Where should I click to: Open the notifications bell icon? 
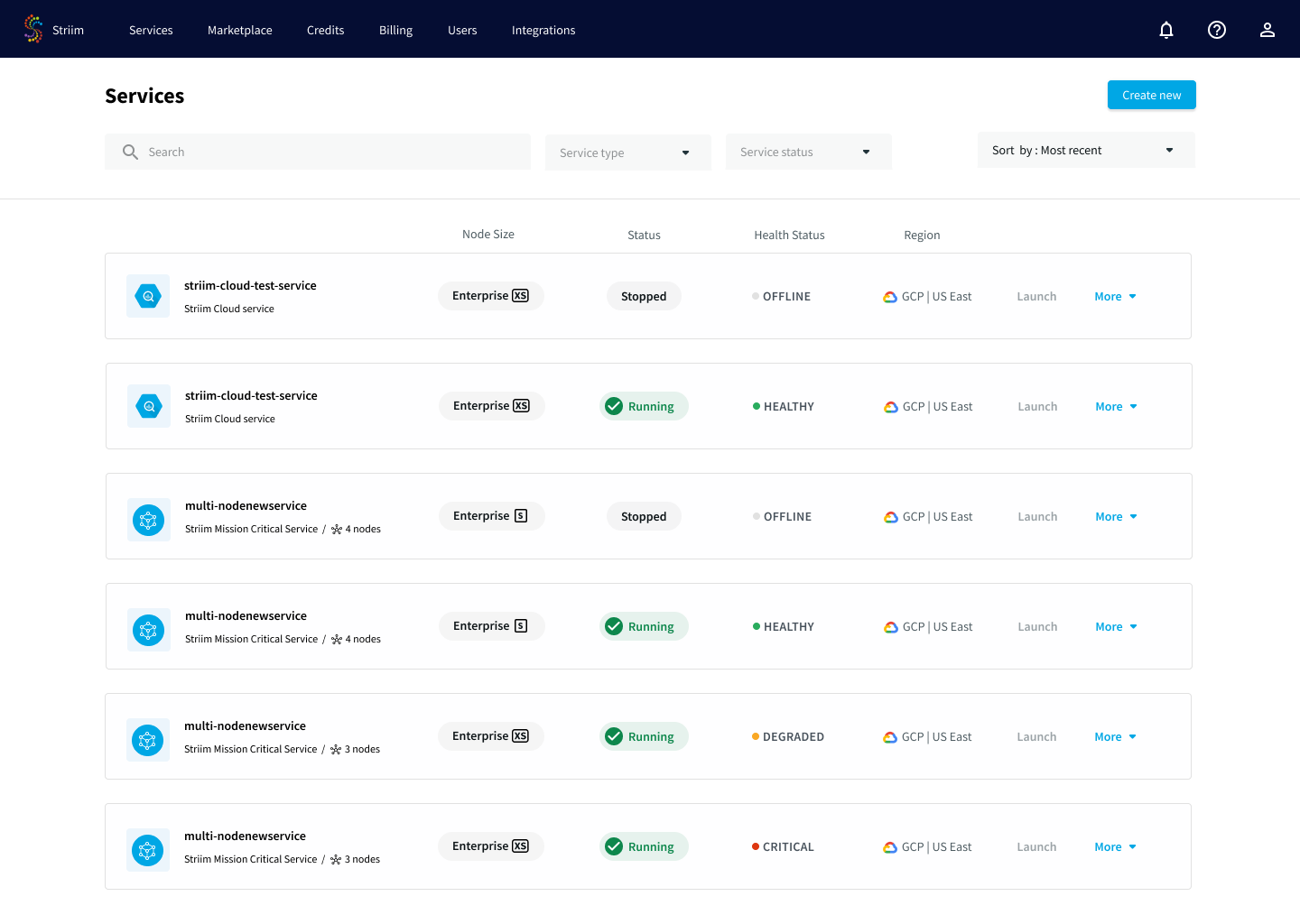tap(1166, 30)
